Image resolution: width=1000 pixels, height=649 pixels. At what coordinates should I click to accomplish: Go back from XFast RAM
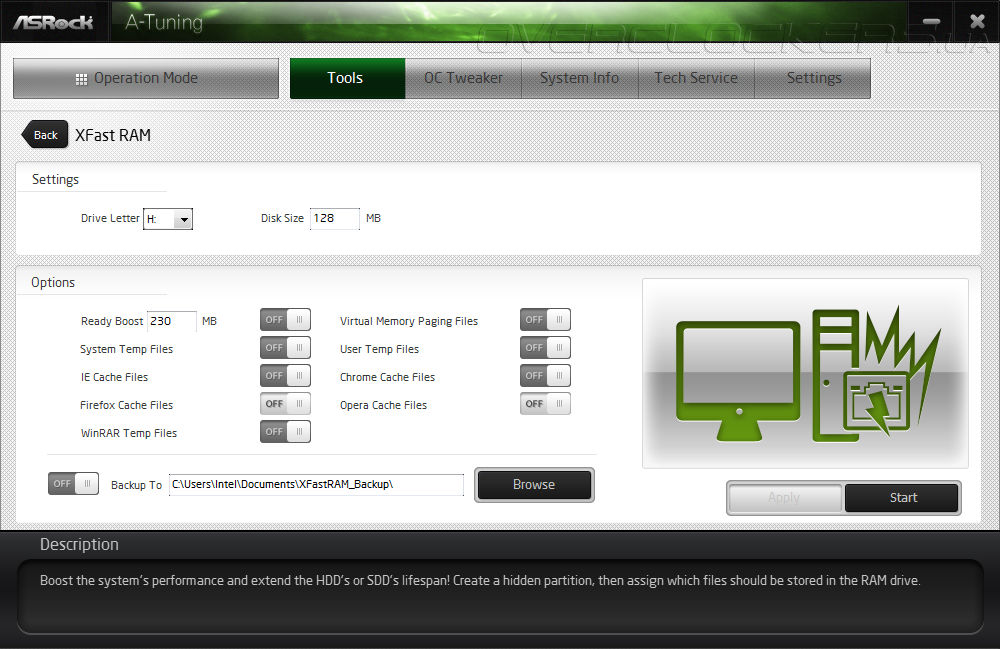tap(45, 135)
